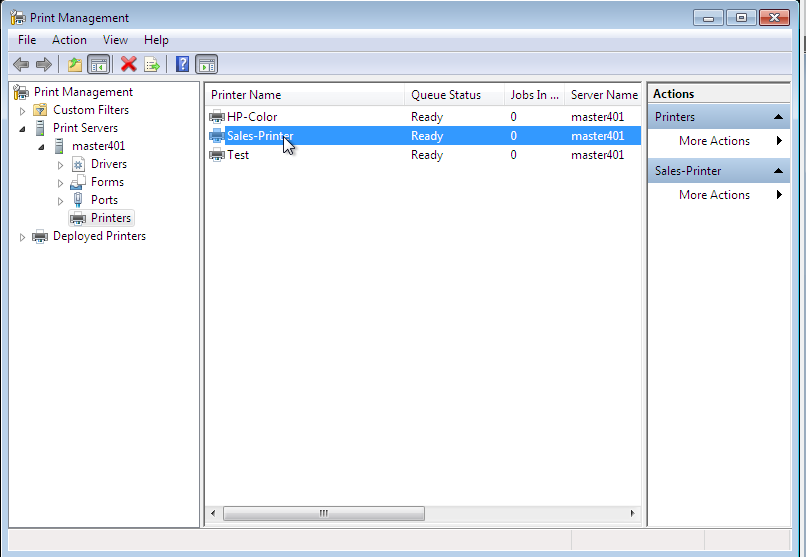Select the Printers tree item label
This screenshot has width=806, height=557.
pos(111,218)
